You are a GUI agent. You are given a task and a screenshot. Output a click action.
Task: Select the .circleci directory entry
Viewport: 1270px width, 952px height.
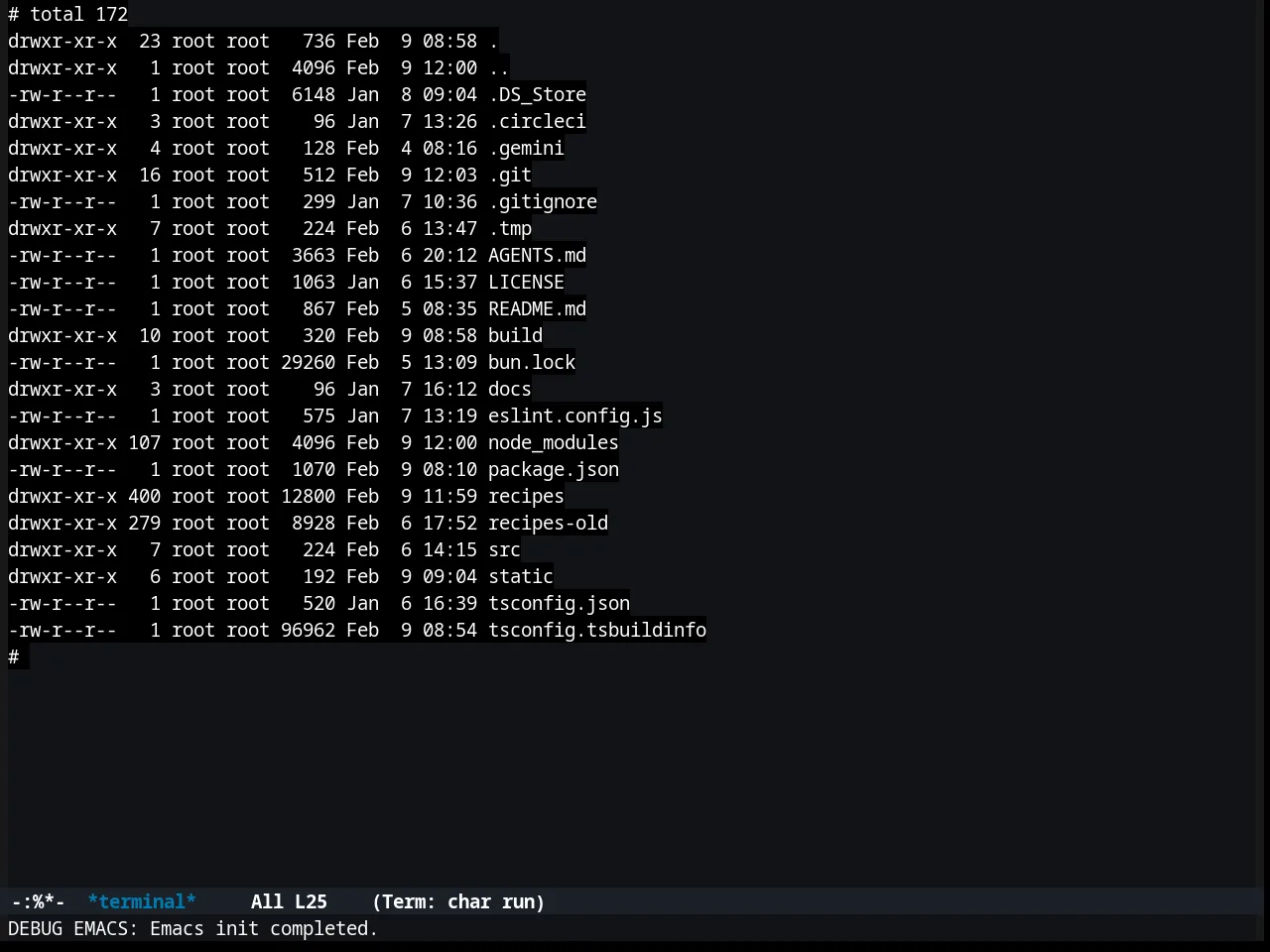(537, 121)
